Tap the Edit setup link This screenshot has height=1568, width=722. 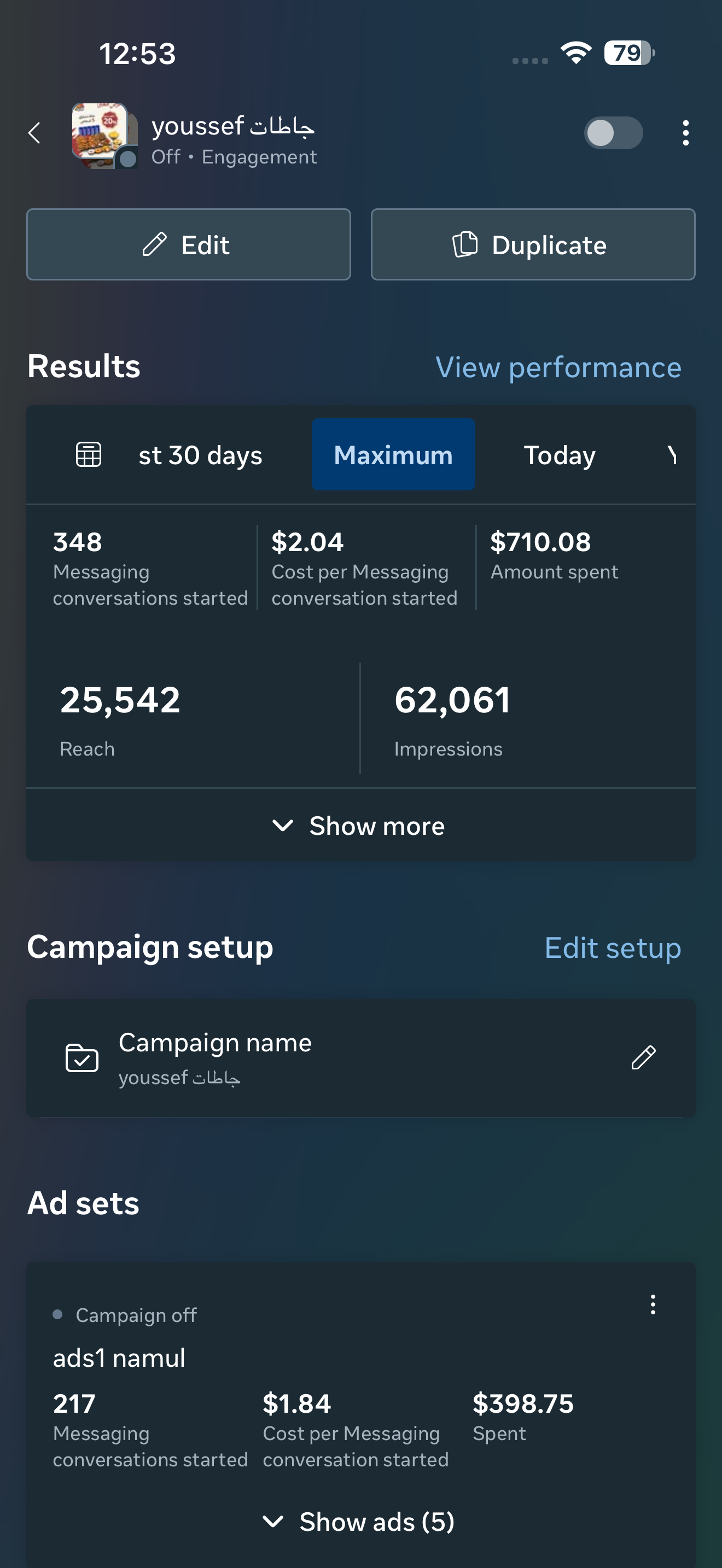click(x=613, y=947)
